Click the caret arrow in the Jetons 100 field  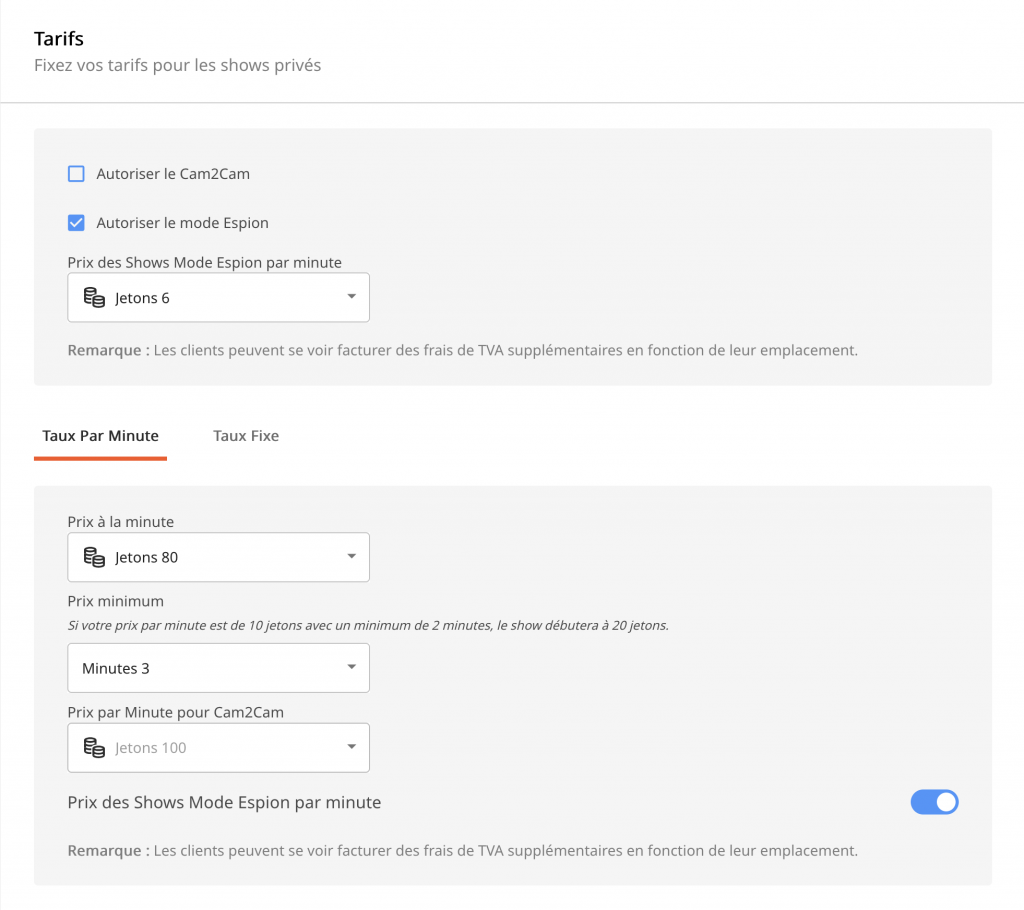pos(351,748)
